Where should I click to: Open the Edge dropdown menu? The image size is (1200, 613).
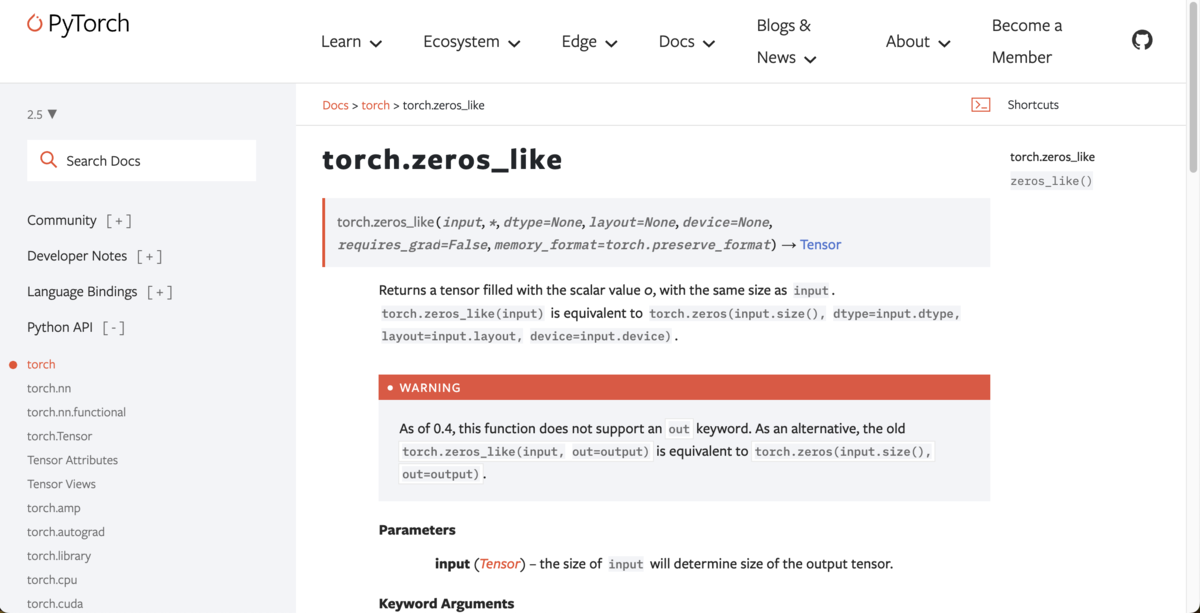[x=588, y=41]
